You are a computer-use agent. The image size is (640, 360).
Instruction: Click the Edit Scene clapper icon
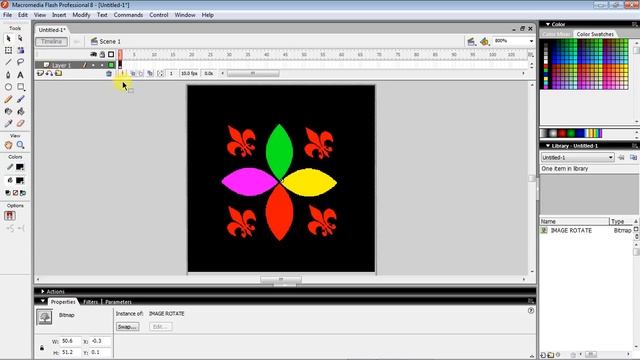(x=471, y=41)
